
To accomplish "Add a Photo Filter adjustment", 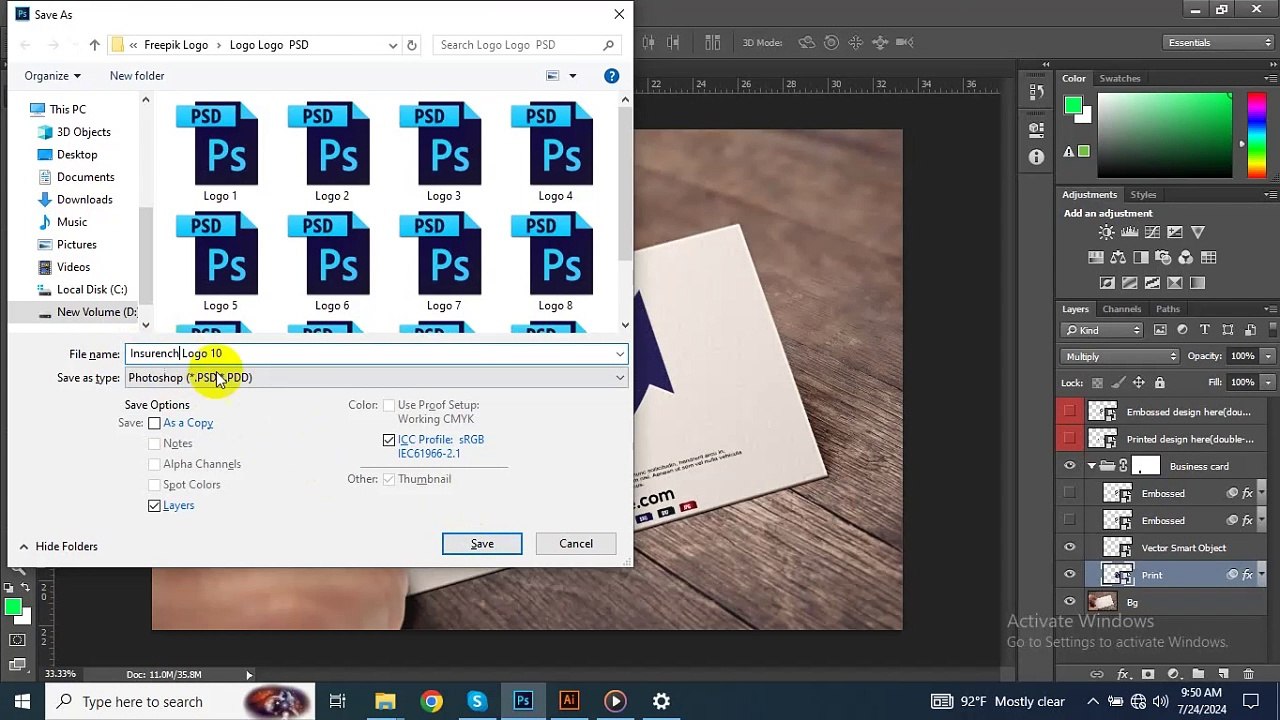I will pyautogui.click(x=1163, y=258).
